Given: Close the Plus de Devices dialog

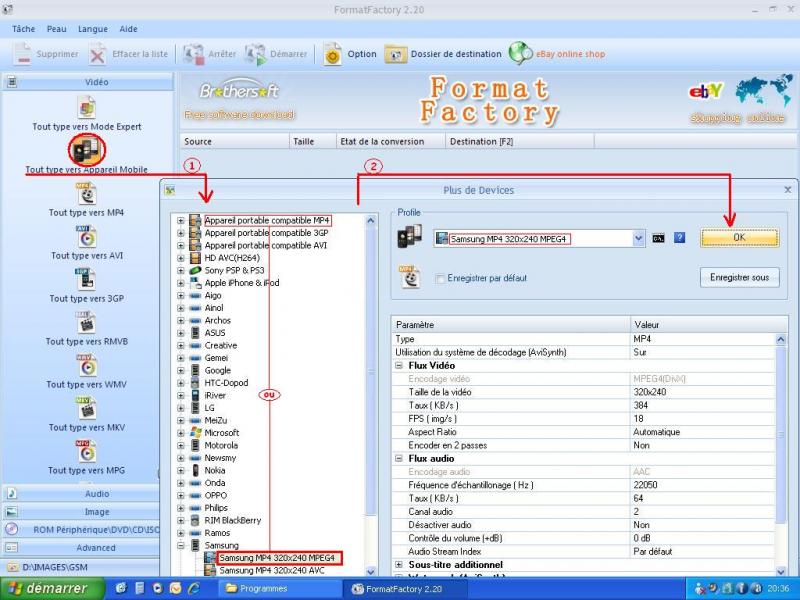Looking at the screenshot, I should pyautogui.click(x=788, y=190).
